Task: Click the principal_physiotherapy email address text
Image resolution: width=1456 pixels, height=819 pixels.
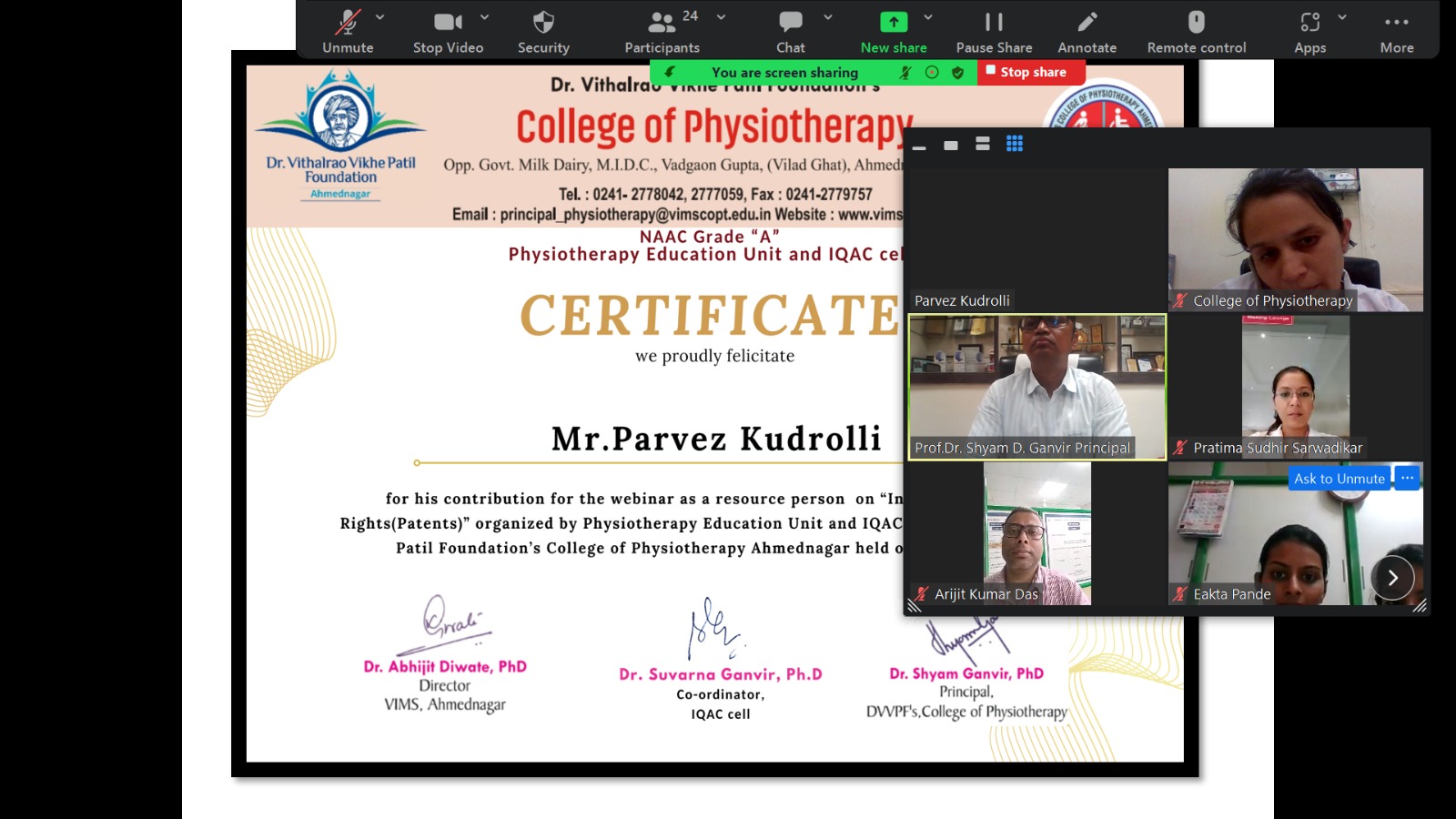Action: click(635, 215)
